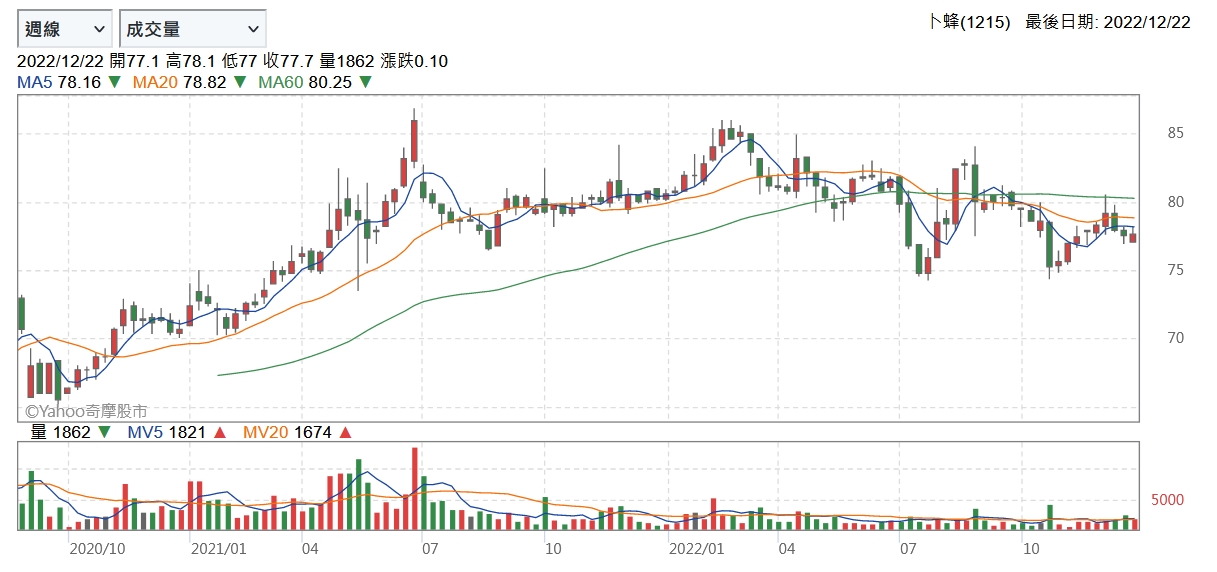The height and width of the screenshot is (572, 1217).
Task: Click the green down arrow beside 量 1862
Action: pyautogui.click(x=104, y=433)
